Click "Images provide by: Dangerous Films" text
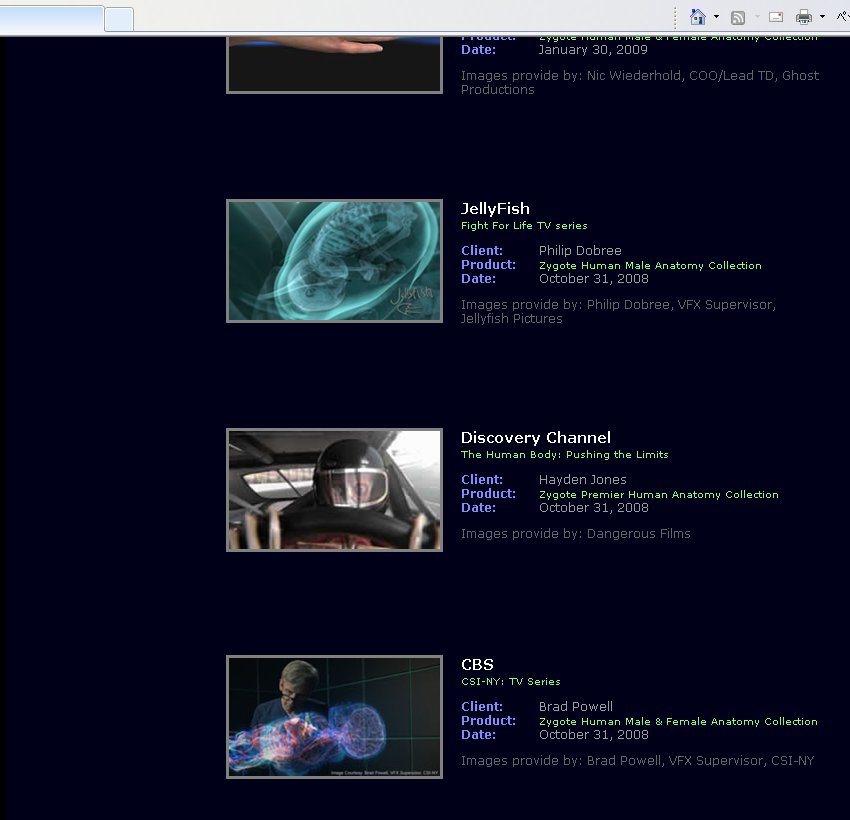Viewport: 850px width, 820px height. [576, 534]
